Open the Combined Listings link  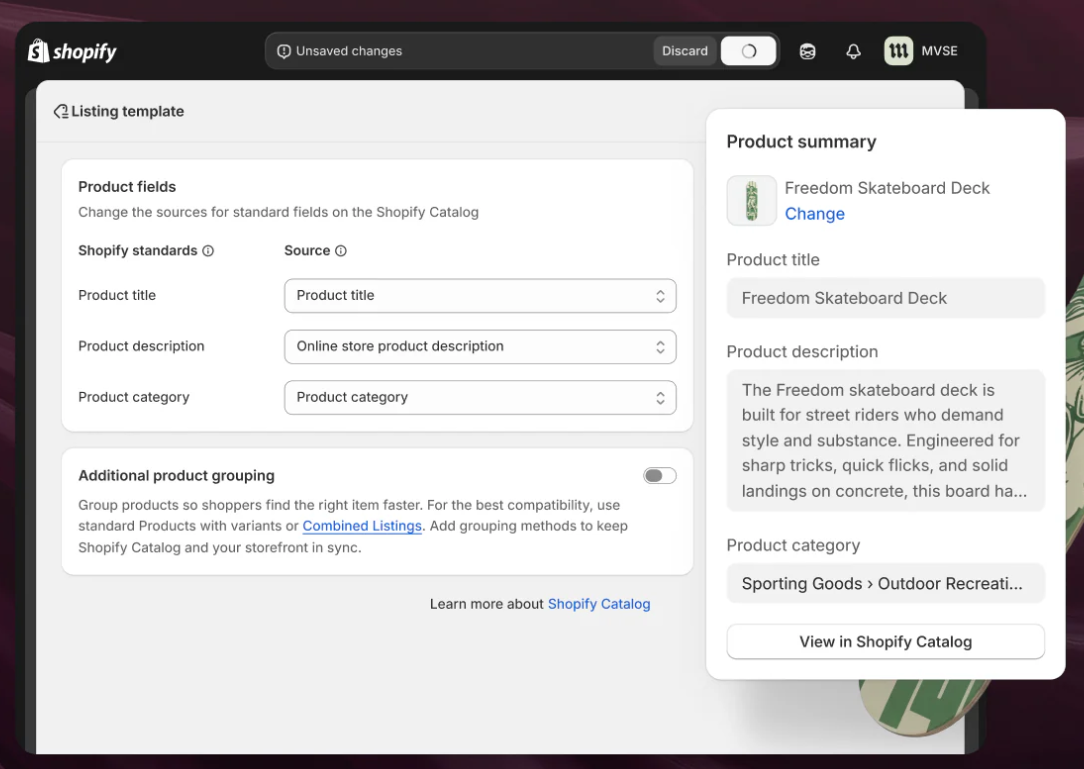(362, 525)
